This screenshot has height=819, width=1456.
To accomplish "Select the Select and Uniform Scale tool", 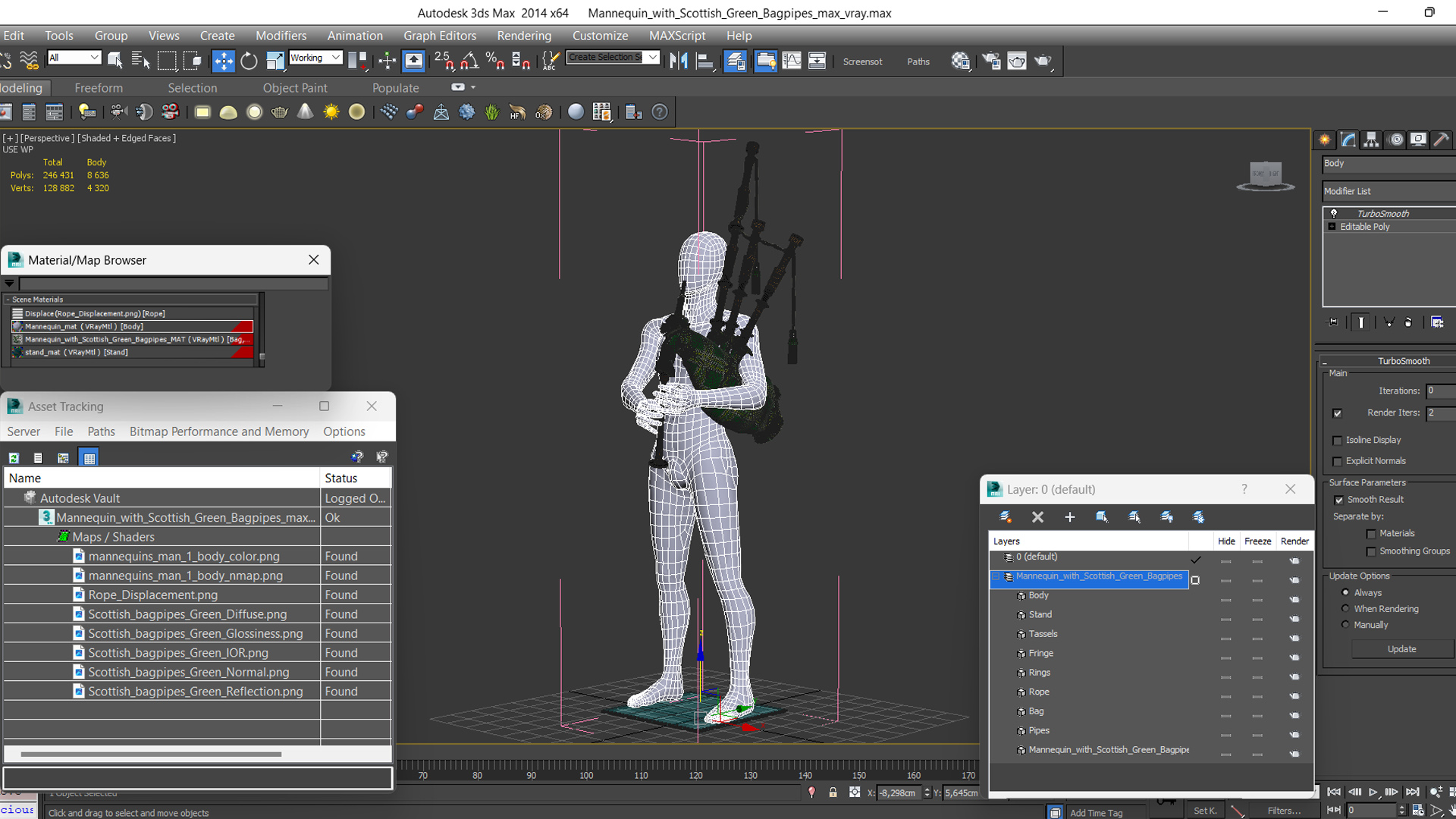I will 275,61.
